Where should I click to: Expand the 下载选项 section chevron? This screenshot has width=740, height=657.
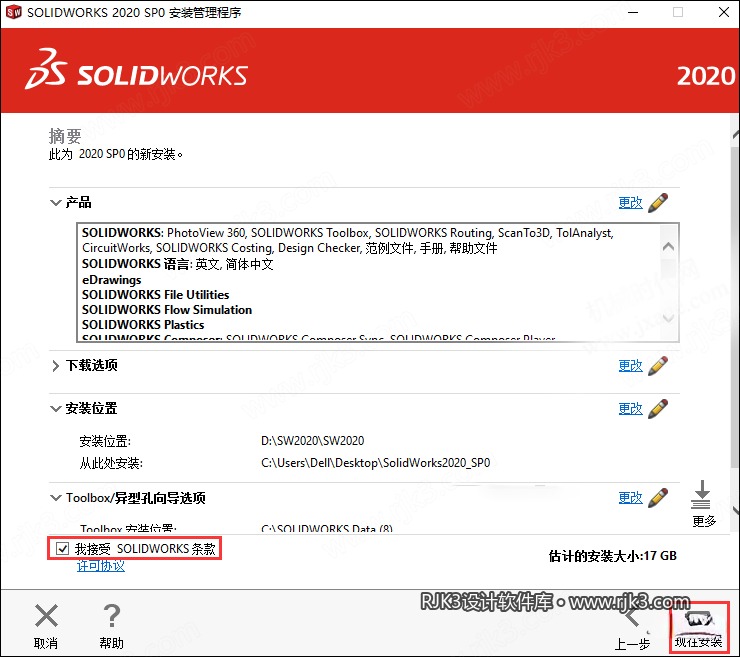pos(56,366)
